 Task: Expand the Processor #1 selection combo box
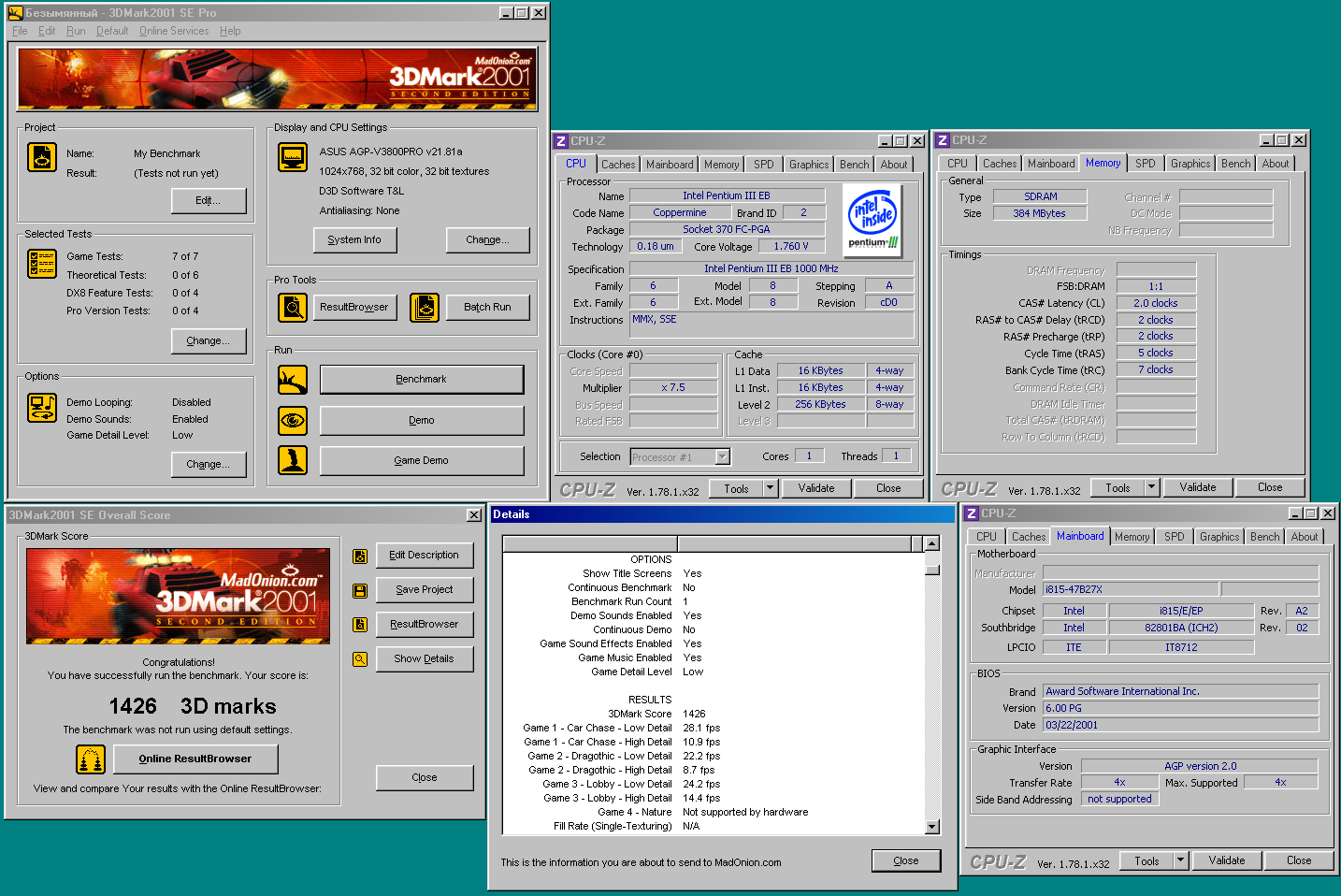coord(722,457)
